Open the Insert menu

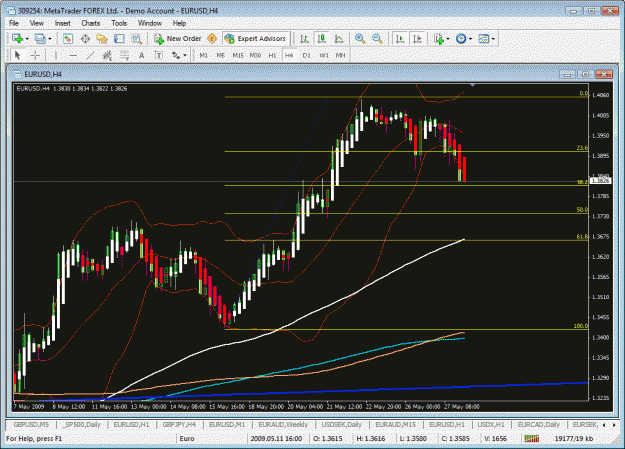[x=63, y=23]
